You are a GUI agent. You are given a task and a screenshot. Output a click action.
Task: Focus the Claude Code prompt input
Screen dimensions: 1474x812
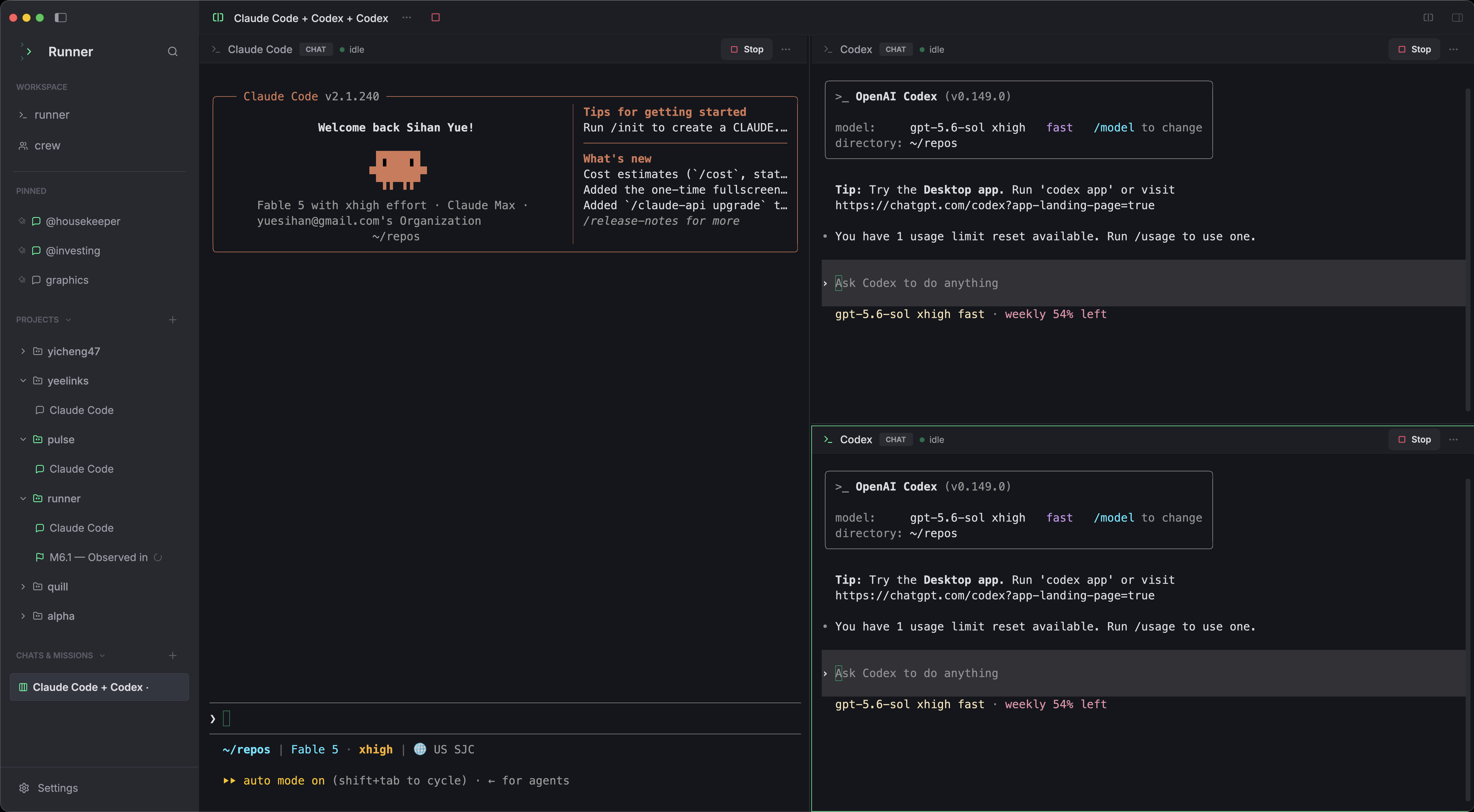[x=505, y=719]
